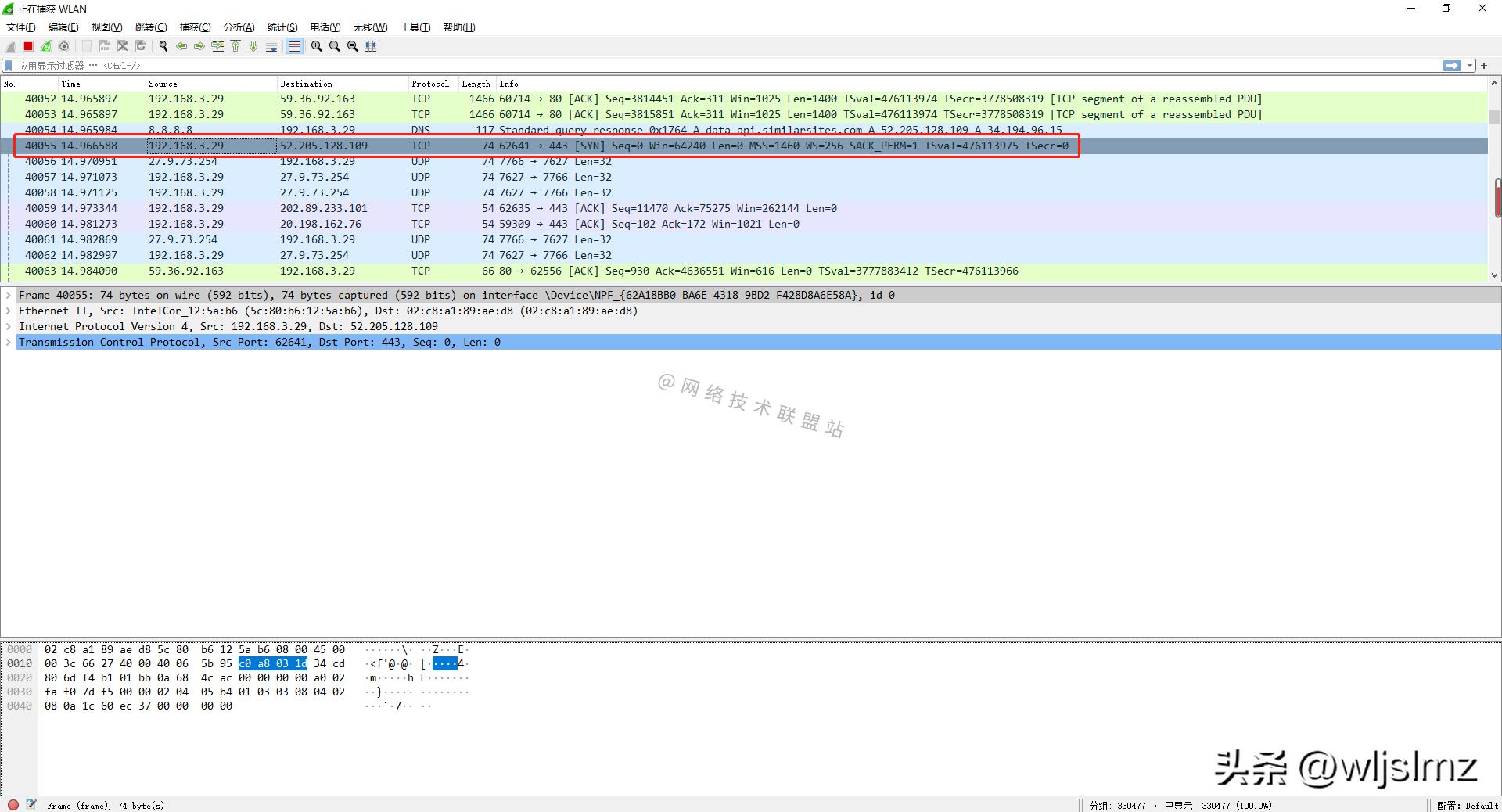Open capture options gear icon
Viewport: 1502px width, 812px height.
[65, 46]
